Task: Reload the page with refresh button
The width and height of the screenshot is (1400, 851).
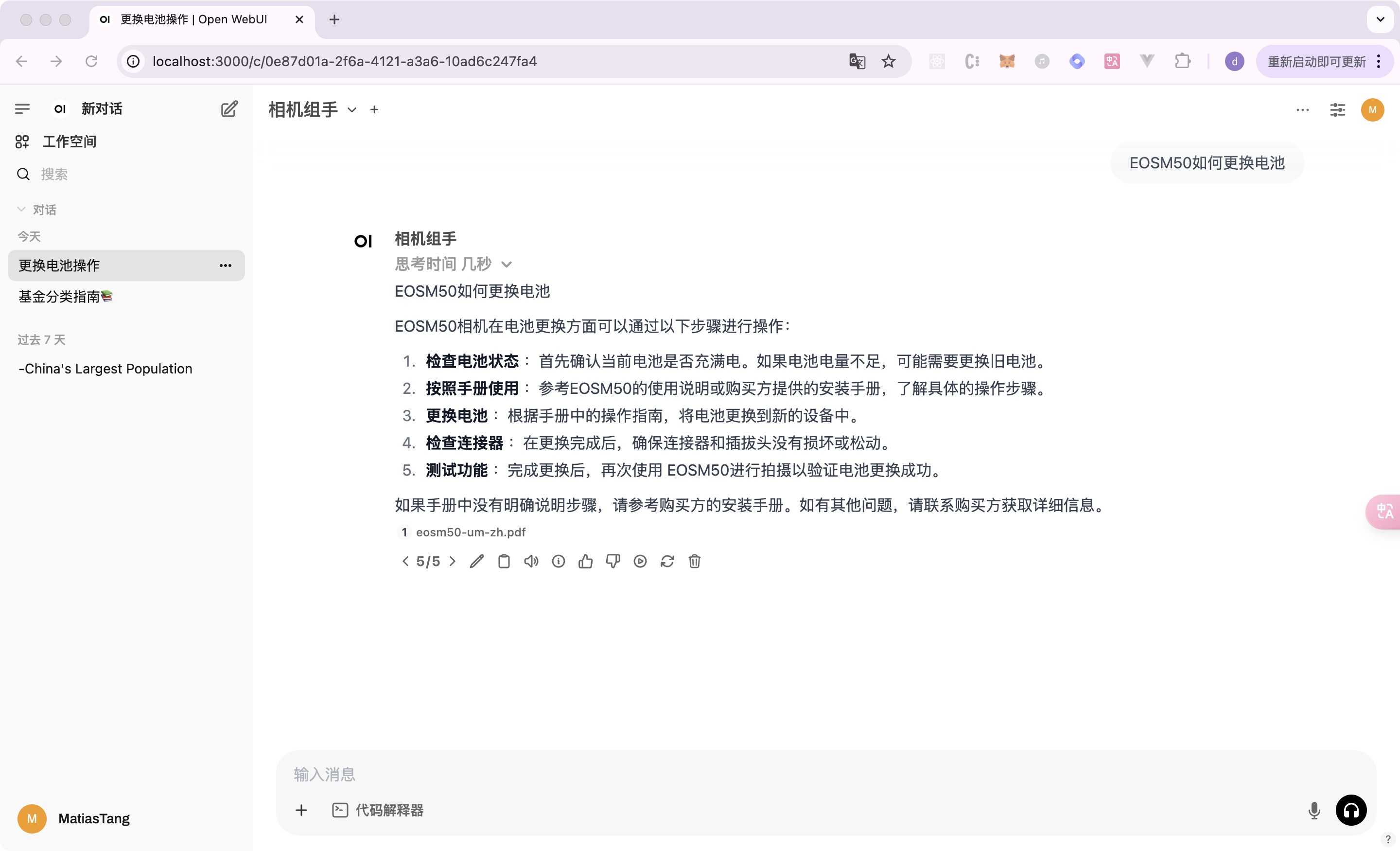Action: pos(91,61)
